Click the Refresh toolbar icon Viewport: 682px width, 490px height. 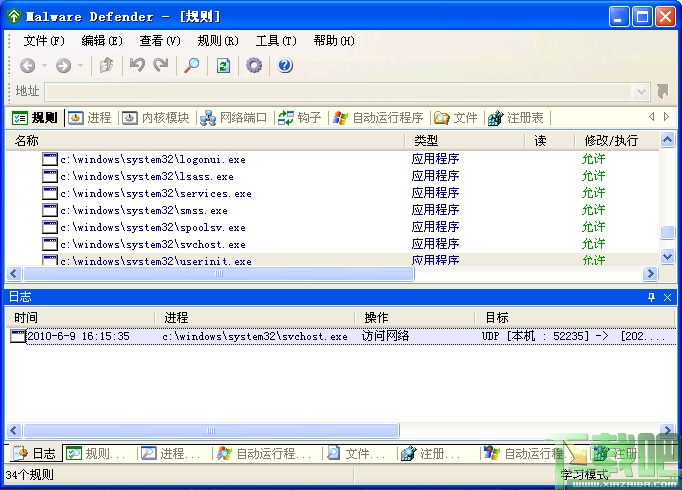coord(223,66)
